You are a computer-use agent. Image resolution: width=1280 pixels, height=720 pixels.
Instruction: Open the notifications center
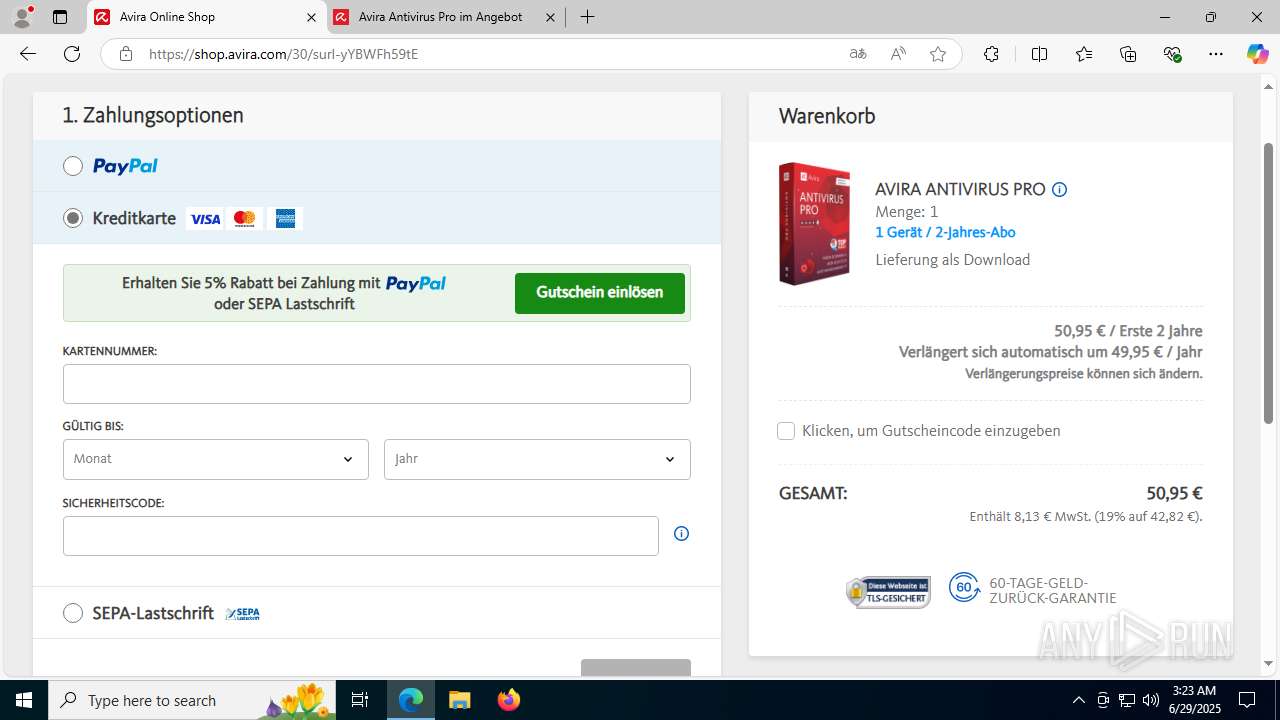point(1247,700)
